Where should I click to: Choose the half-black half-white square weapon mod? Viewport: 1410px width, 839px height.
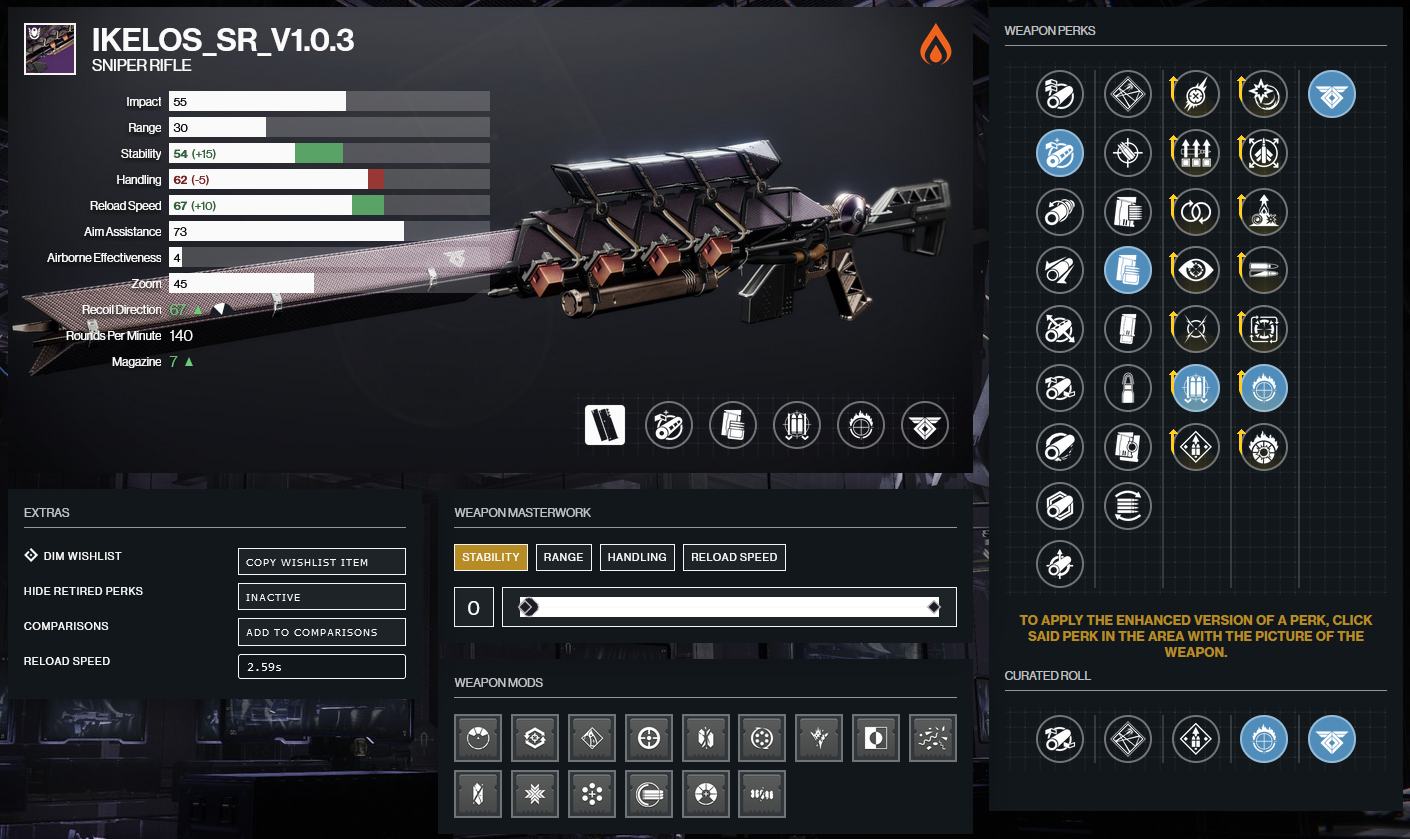point(875,738)
